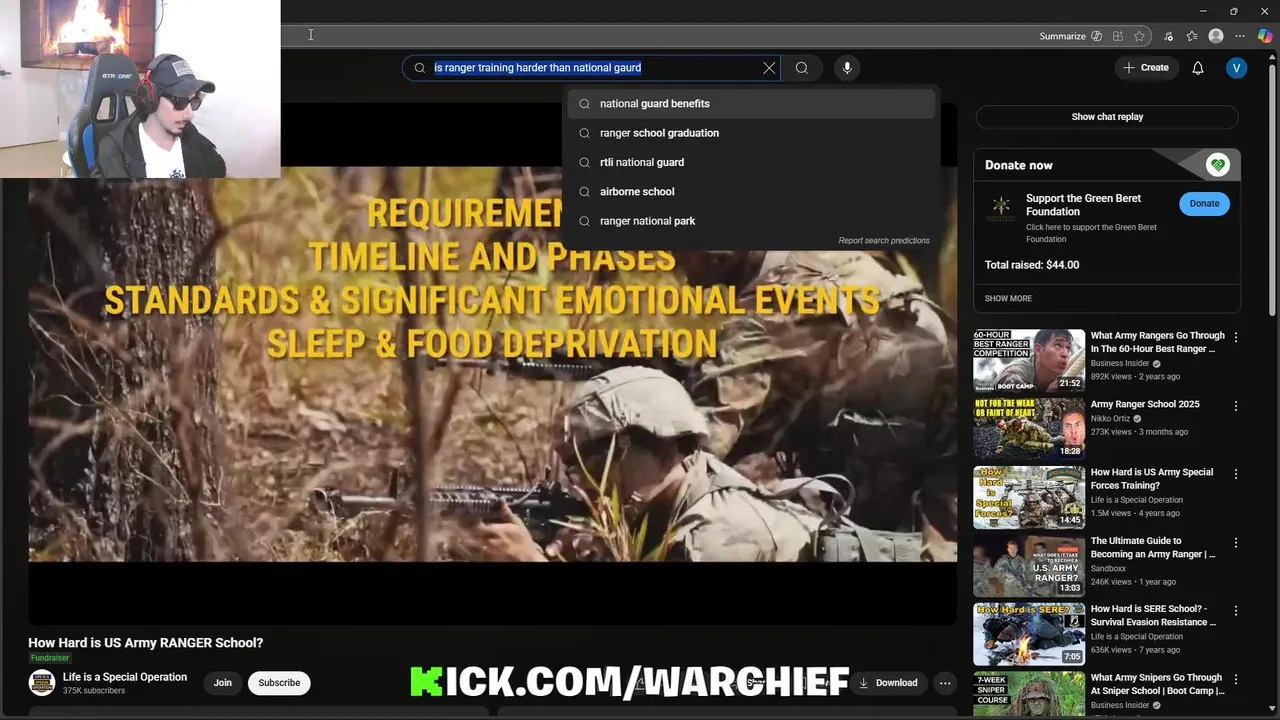Open the Favorites list icon
Screen dimensions: 1280x720
[1192, 36]
